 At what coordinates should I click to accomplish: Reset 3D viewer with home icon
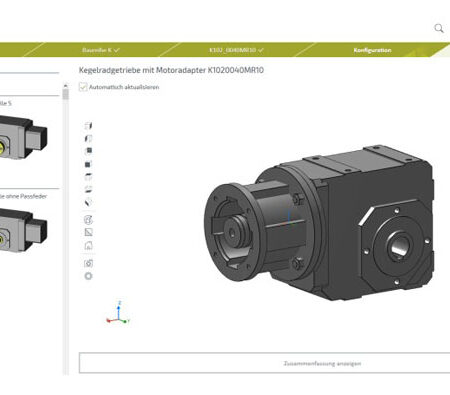coord(88,246)
